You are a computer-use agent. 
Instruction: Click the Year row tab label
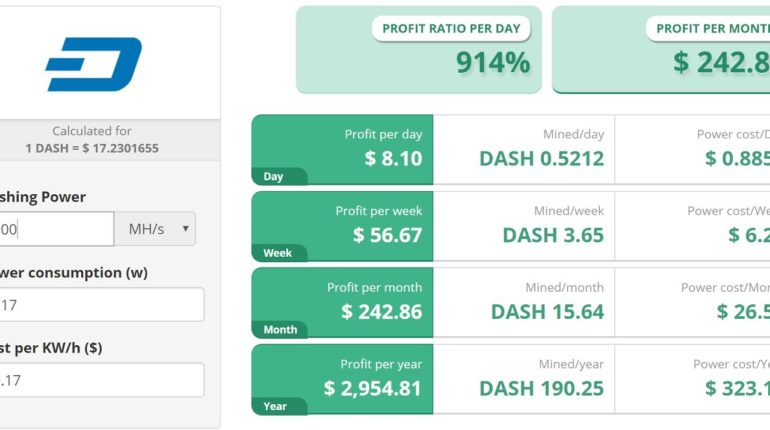pyautogui.click(x=275, y=406)
